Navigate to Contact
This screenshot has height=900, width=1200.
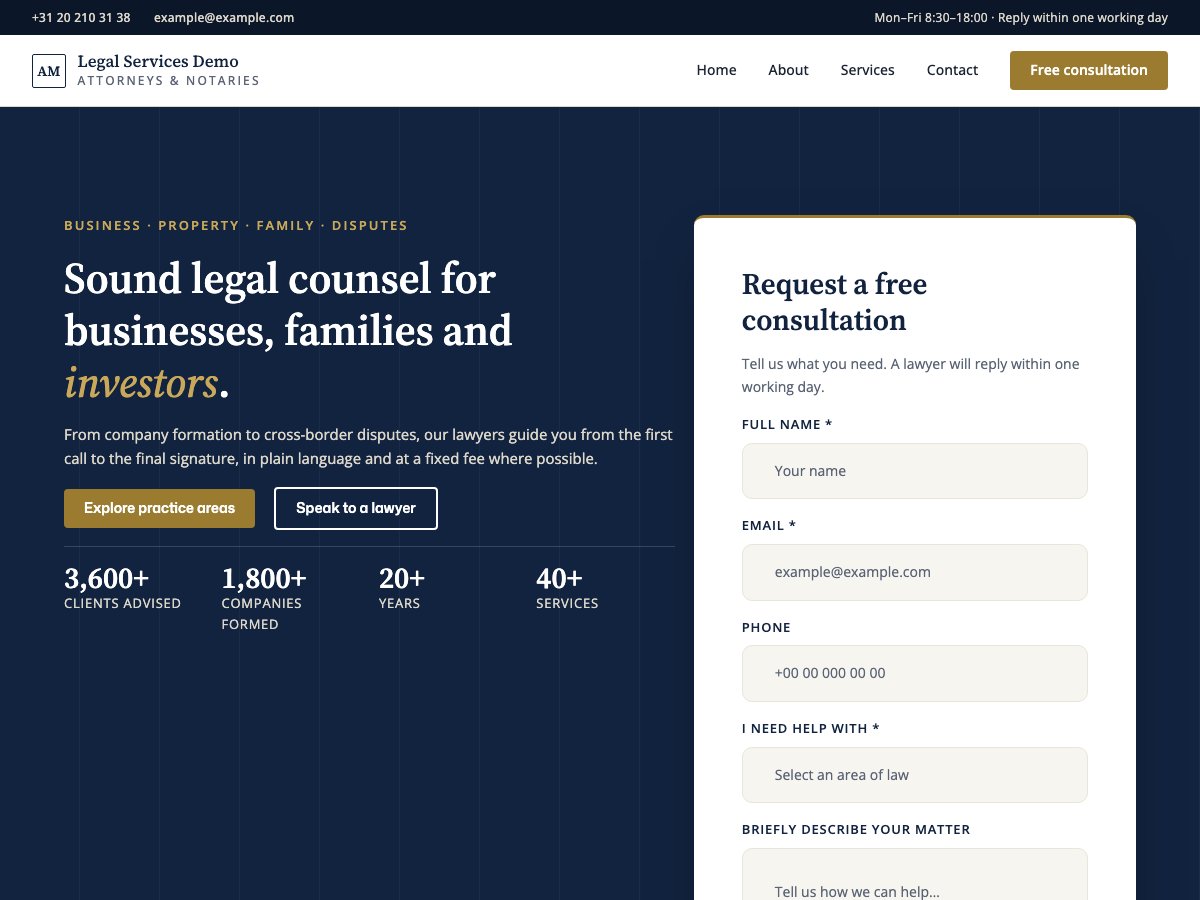tap(952, 70)
